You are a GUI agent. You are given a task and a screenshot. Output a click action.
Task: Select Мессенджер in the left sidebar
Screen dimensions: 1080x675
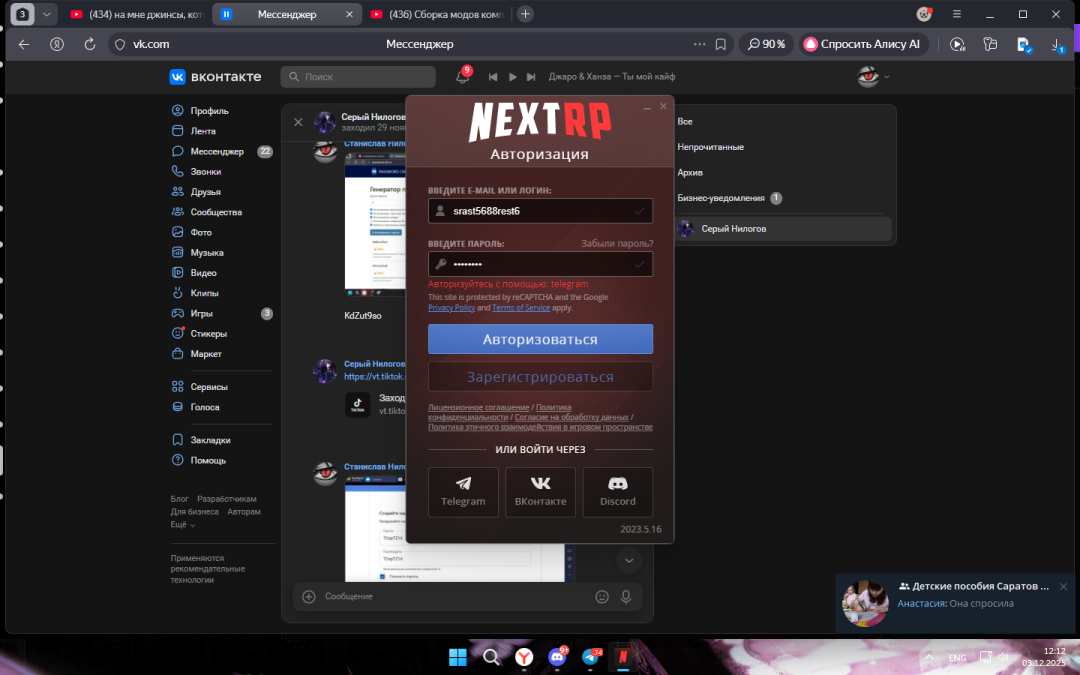click(216, 152)
